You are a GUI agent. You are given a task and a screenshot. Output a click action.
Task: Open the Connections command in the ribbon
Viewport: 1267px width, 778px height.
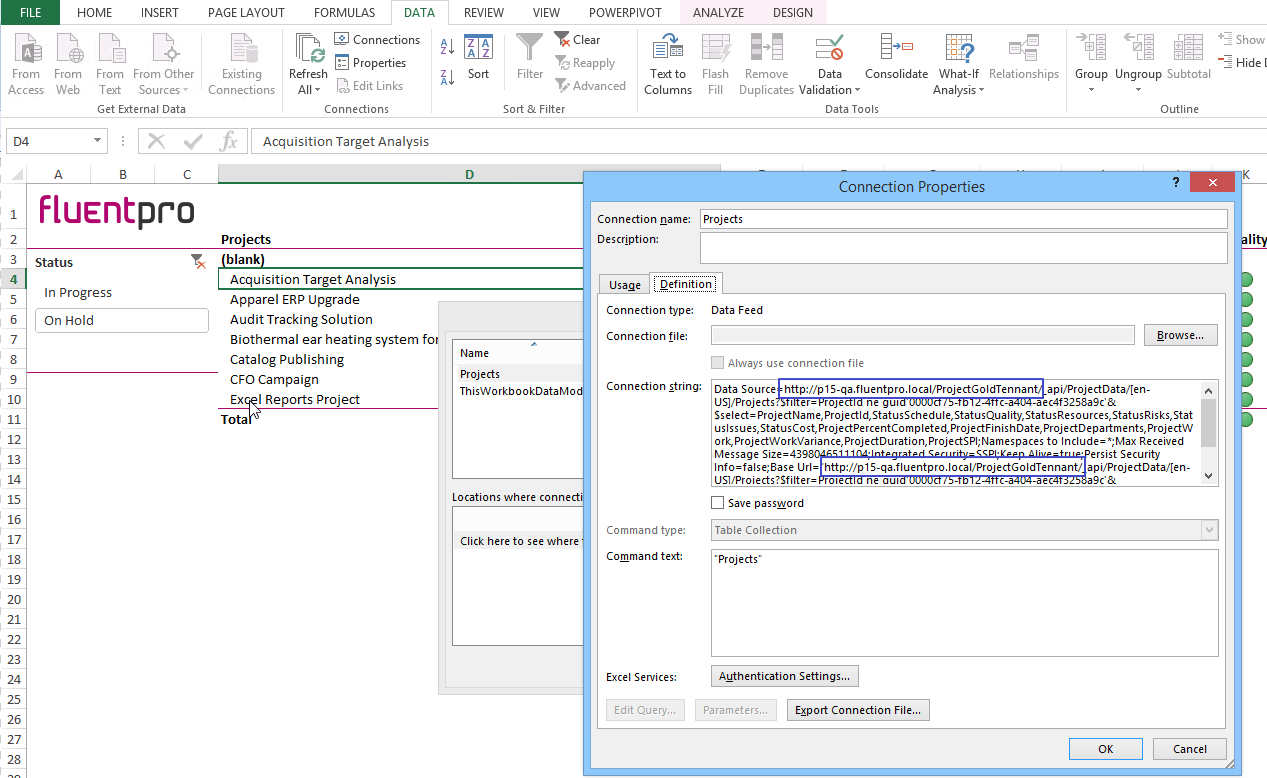pyautogui.click(x=377, y=40)
